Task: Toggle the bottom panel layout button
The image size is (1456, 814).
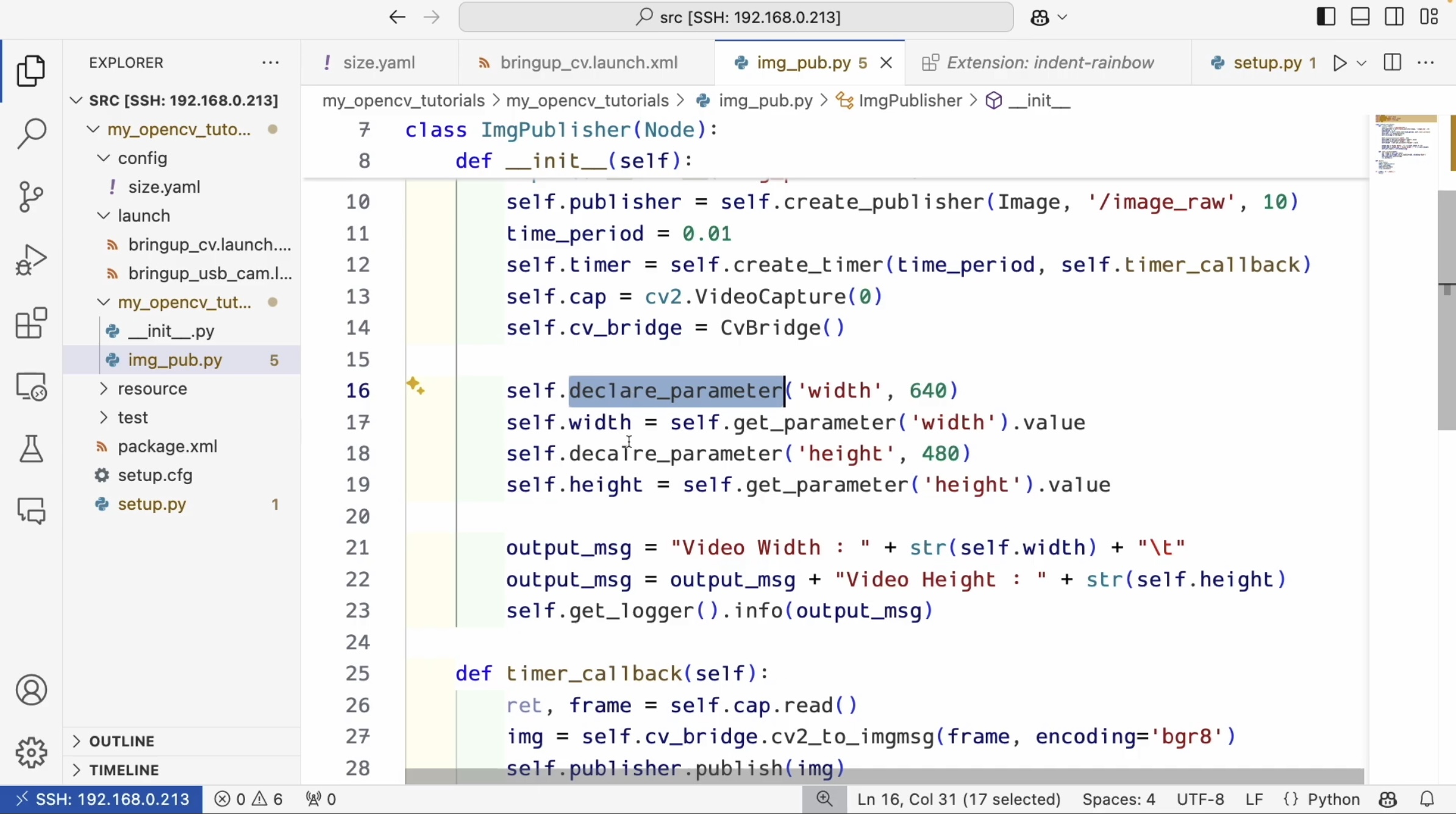Action: pos(1360,17)
